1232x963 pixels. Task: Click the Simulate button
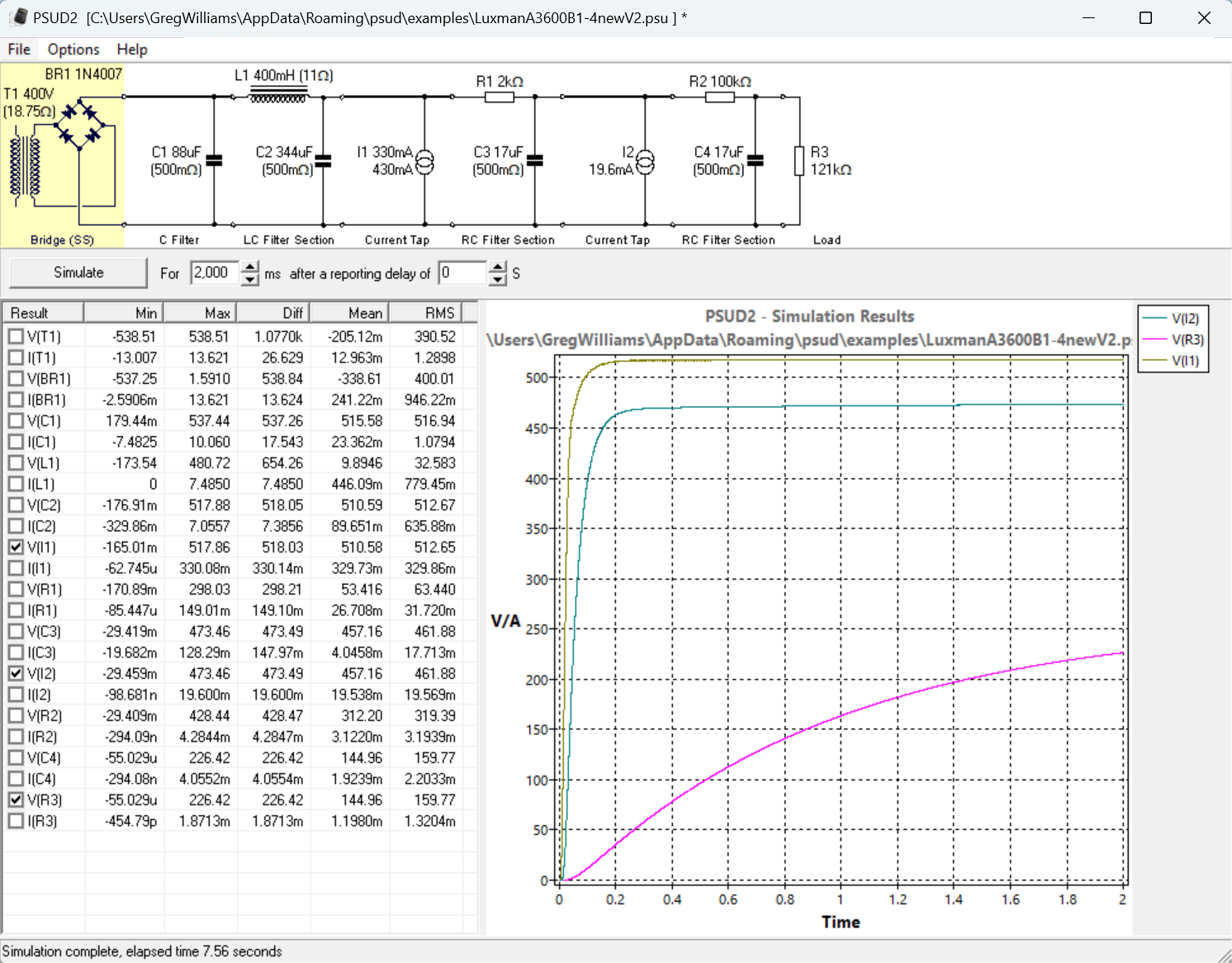78,273
